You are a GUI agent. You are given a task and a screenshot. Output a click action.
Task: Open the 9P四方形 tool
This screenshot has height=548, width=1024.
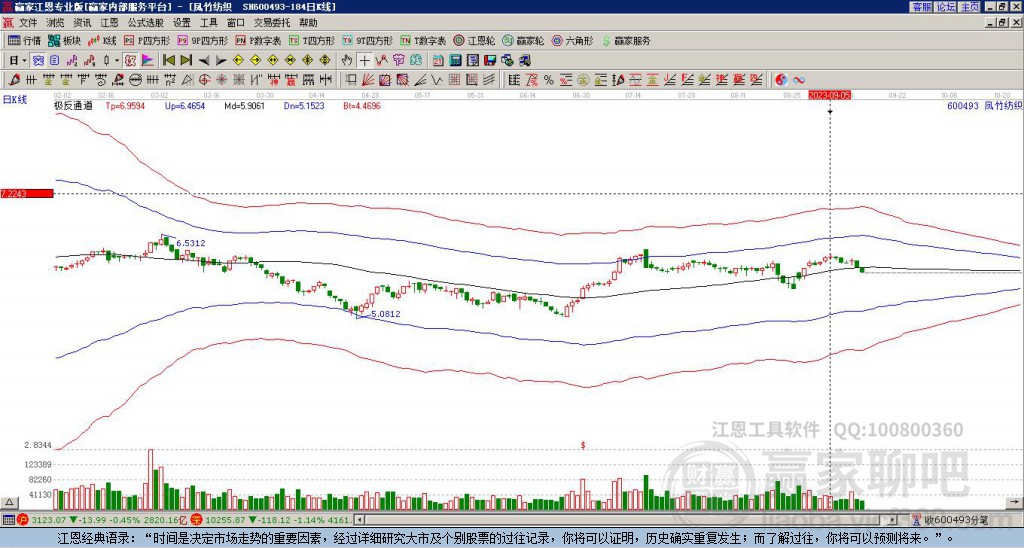[202, 40]
